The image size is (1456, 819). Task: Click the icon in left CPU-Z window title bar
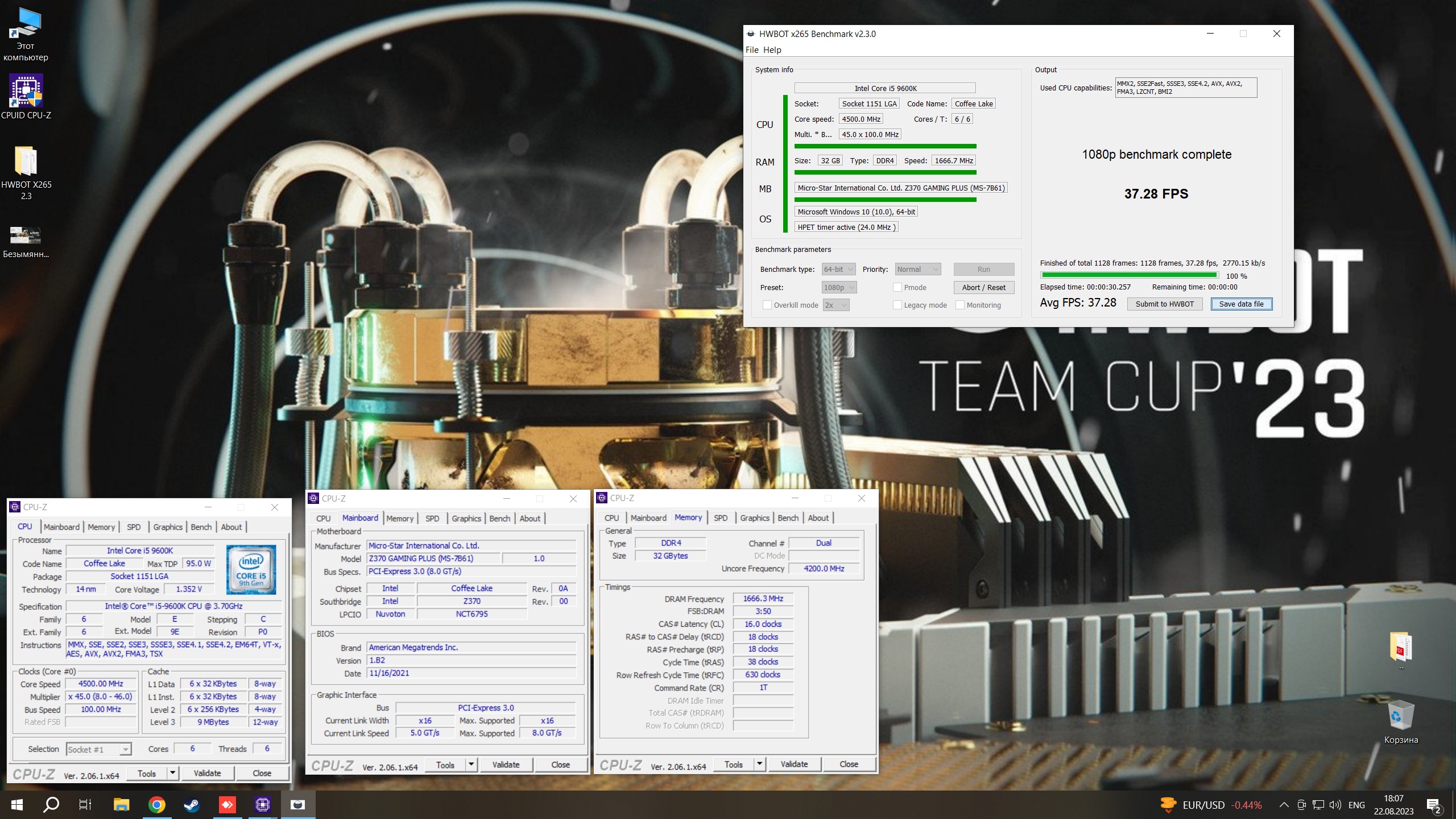(15, 507)
